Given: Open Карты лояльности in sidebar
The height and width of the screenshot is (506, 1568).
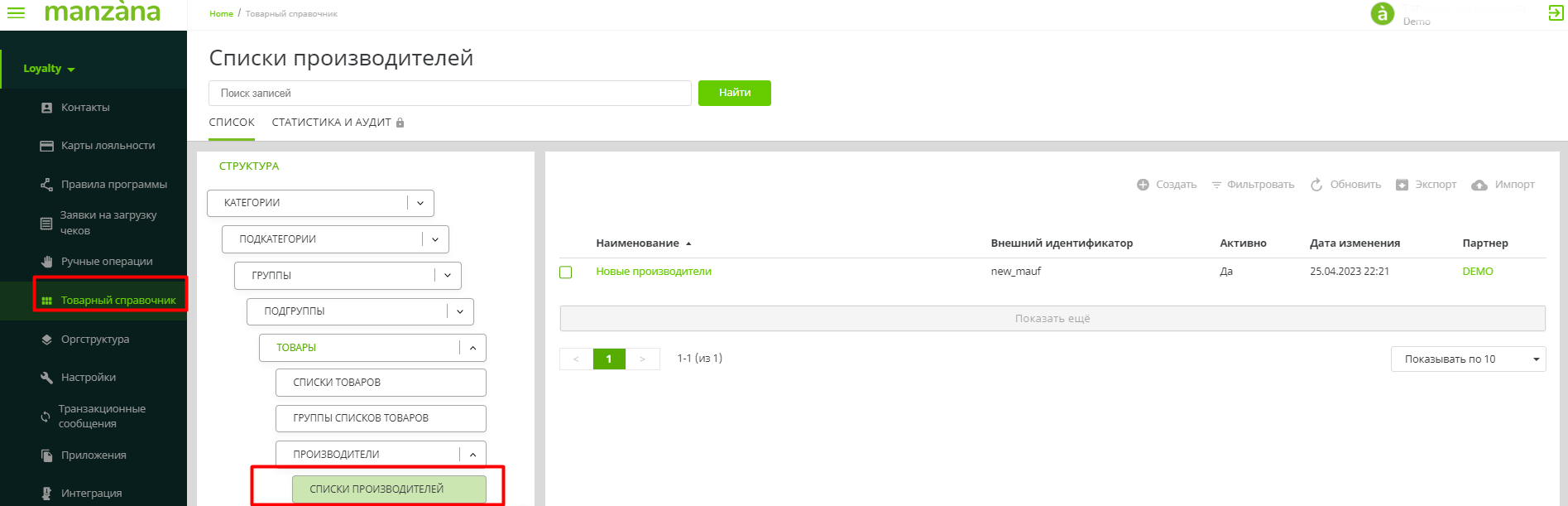Looking at the screenshot, I should click(x=108, y=146).
